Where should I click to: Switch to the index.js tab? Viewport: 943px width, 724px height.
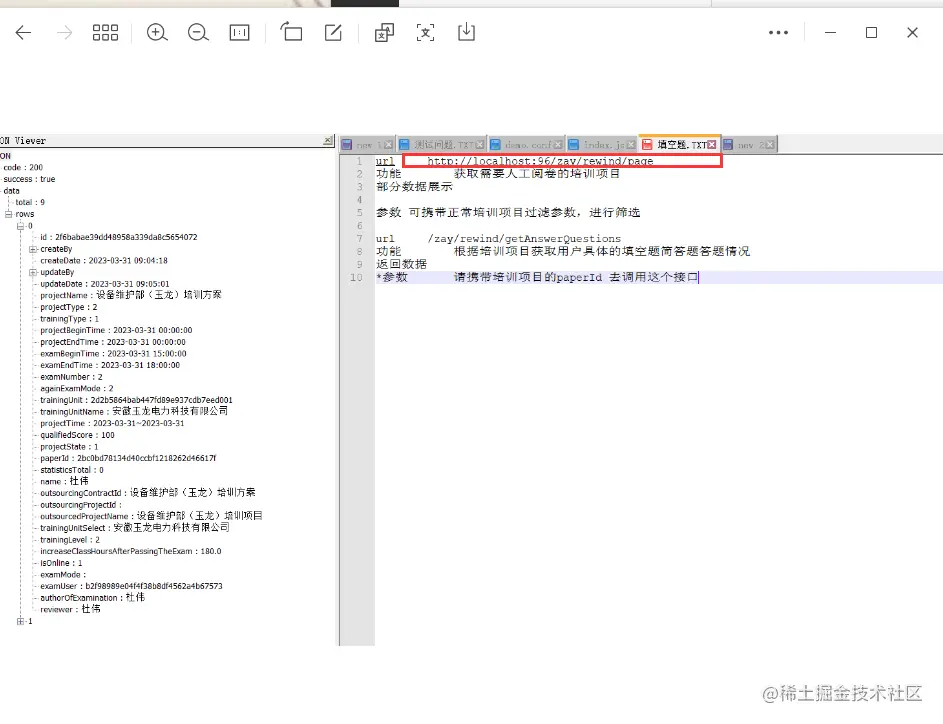[602, 145]
